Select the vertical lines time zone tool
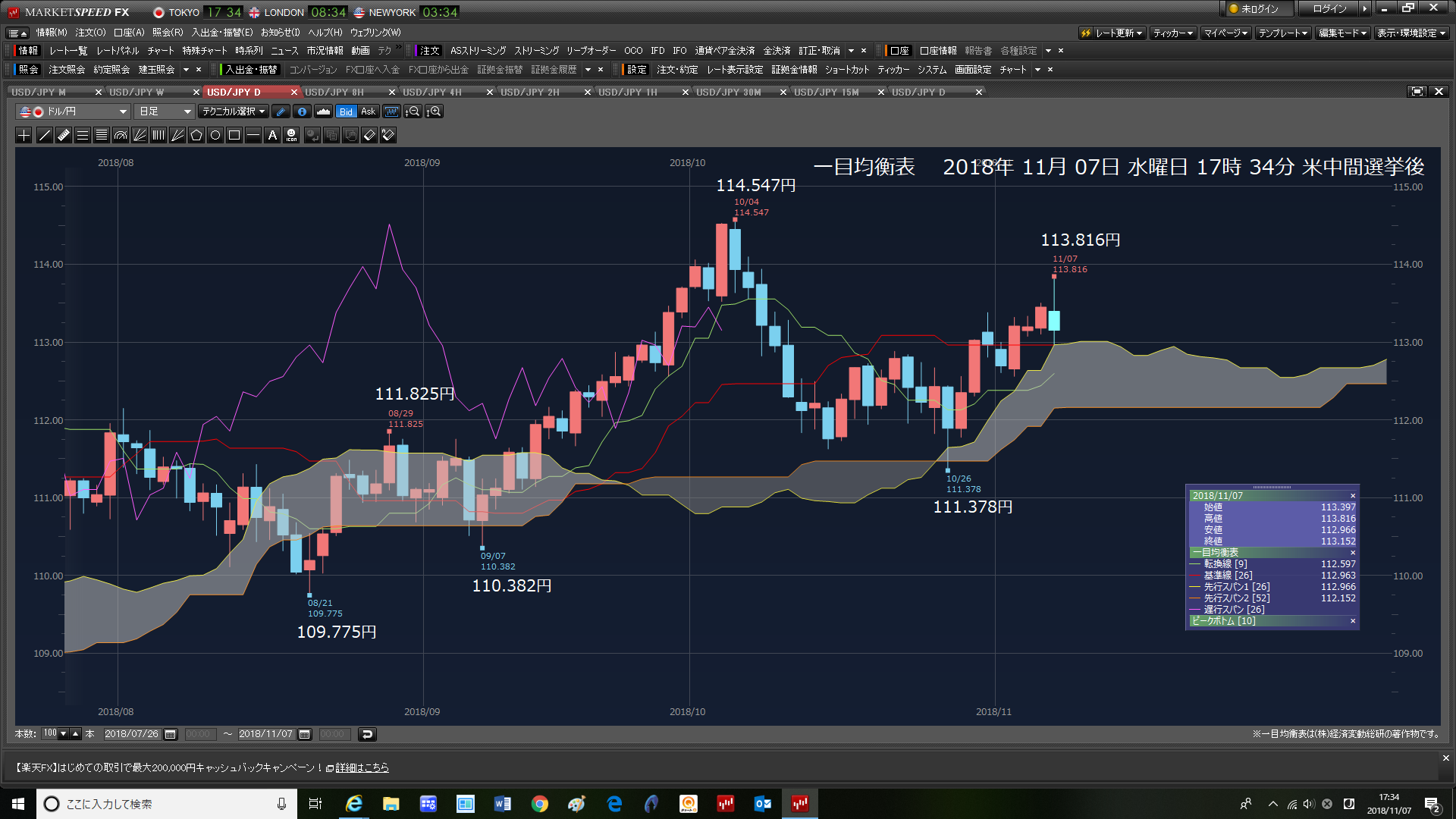Image resolution: width=1456 pixels, height=819 pixels. [158, 135]
